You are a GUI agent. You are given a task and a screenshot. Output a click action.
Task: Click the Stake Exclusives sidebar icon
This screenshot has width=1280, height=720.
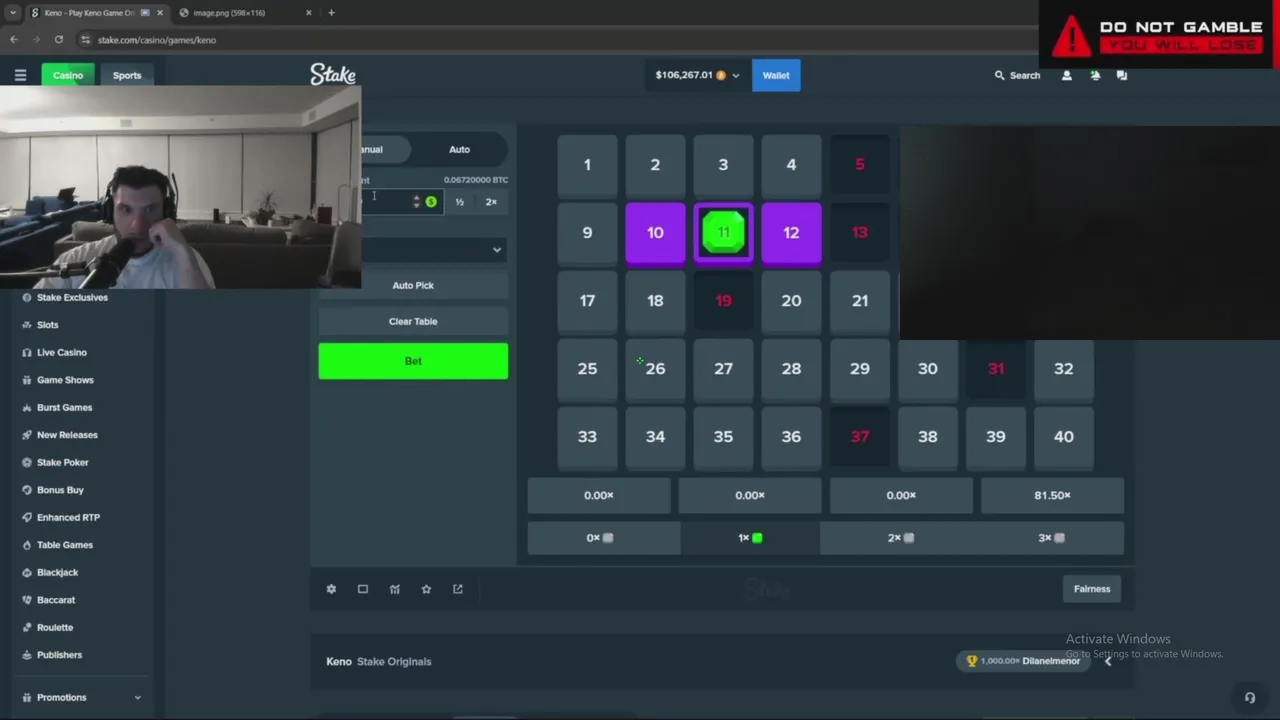(x=27, y=297)
